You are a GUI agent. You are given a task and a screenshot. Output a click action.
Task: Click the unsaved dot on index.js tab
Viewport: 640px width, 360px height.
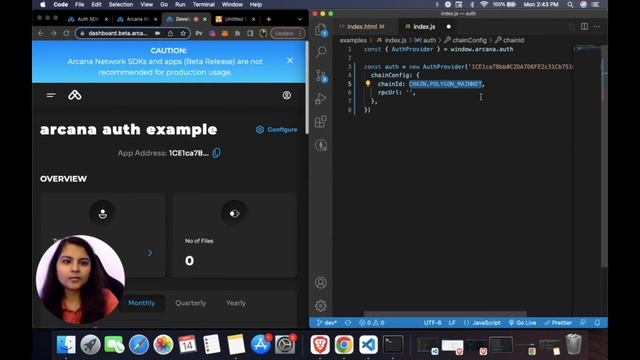click(449, 27)
